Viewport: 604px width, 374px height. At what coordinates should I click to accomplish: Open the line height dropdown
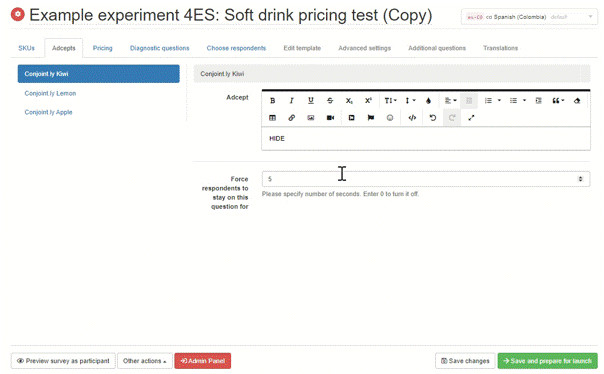pos(410,101)
